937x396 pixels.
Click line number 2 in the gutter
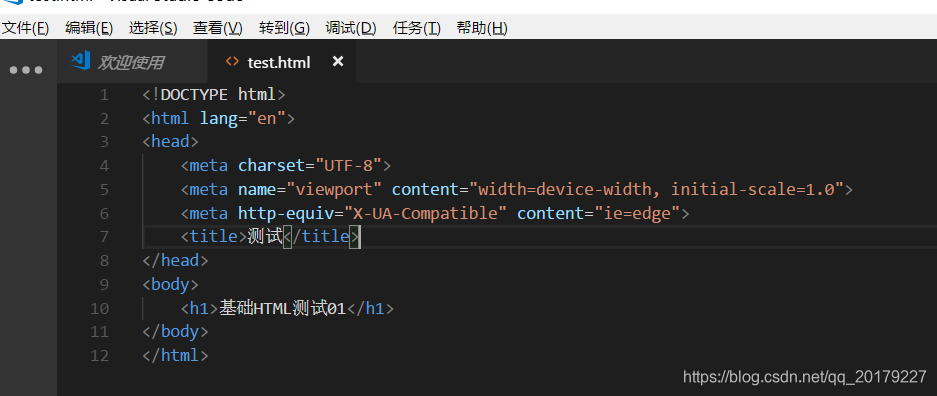coord(105,118)
